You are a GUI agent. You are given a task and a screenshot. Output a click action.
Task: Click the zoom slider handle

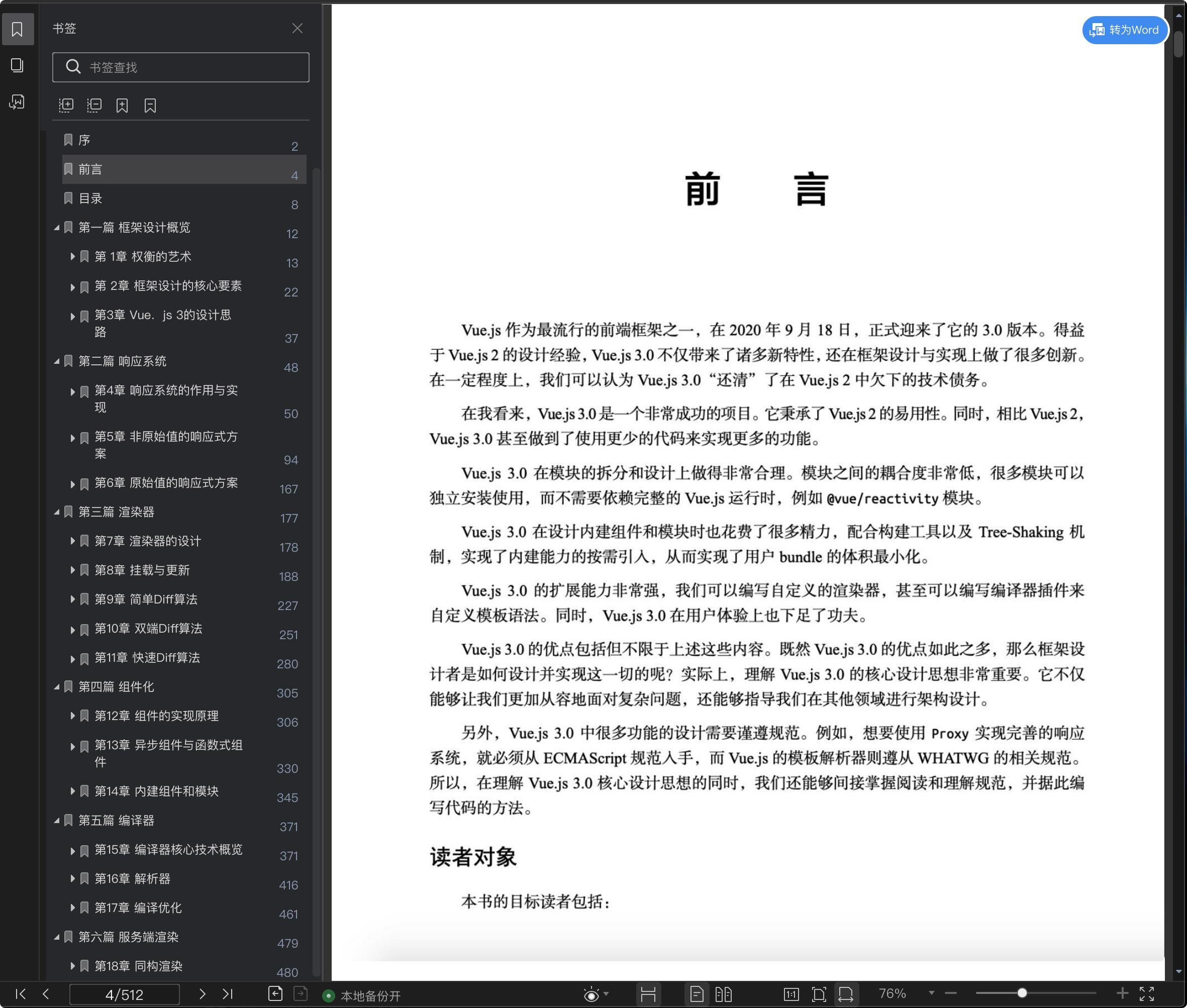coord(1022,993)
